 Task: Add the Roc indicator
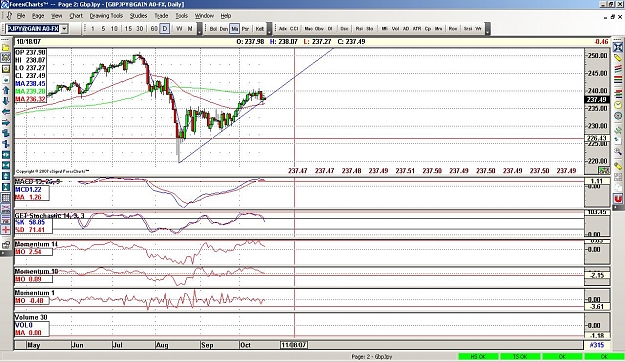(x=452, y=29)
